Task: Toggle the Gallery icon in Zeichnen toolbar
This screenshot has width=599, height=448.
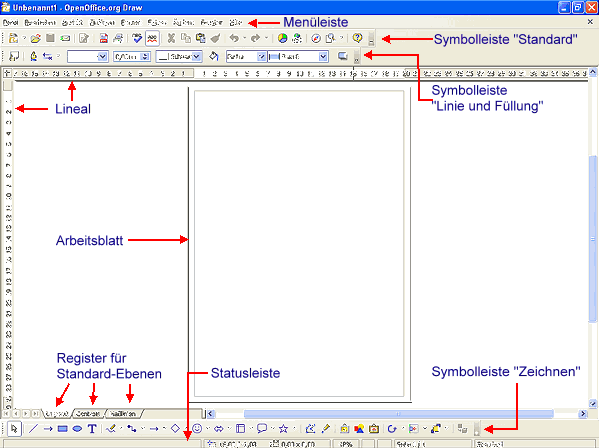Action: [374, 429]
